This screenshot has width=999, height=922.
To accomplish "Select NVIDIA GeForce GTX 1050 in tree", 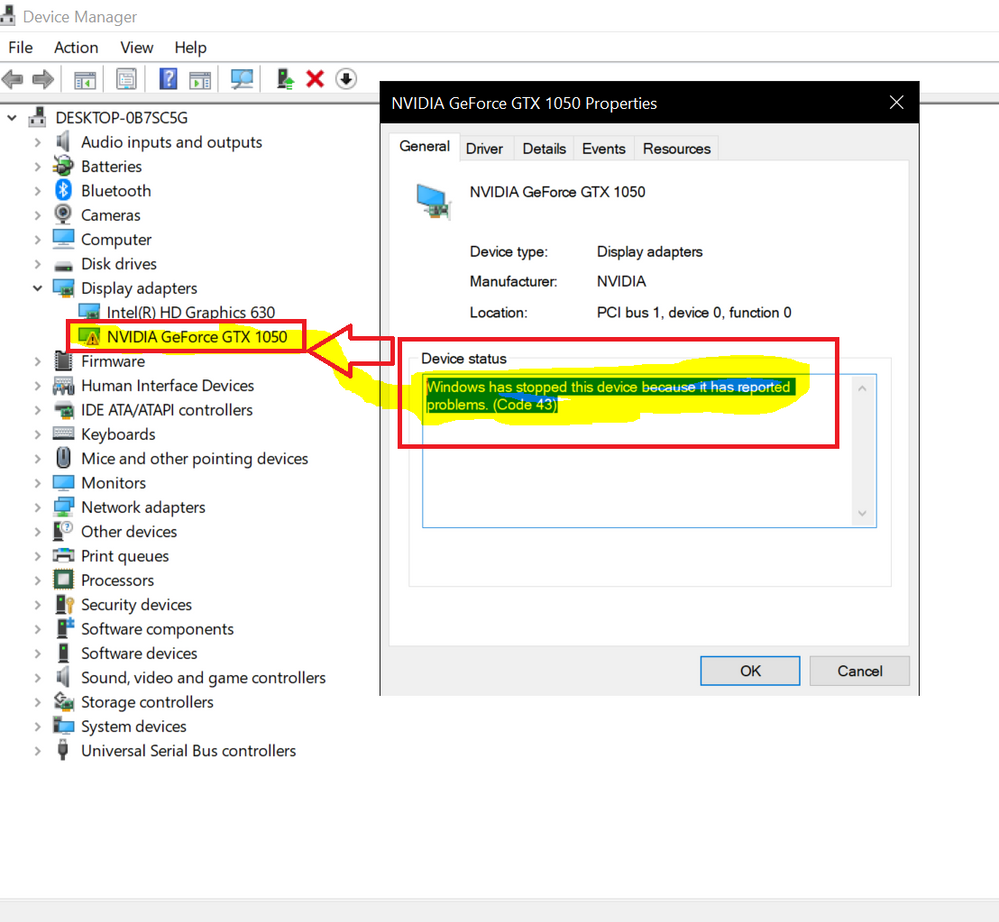I will tap(197, 336).
